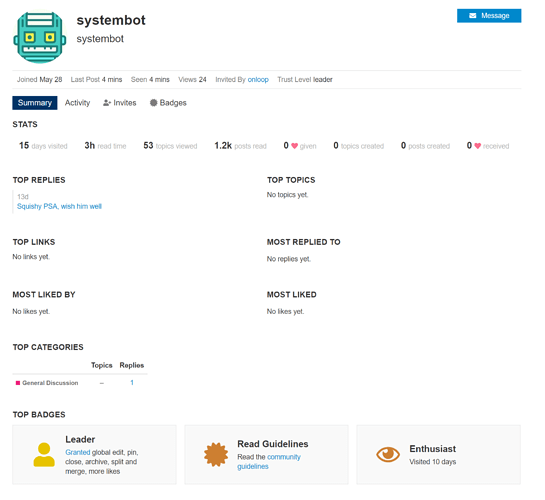
Task: Click the replies count 1 link
Action: tap(132, 383)
